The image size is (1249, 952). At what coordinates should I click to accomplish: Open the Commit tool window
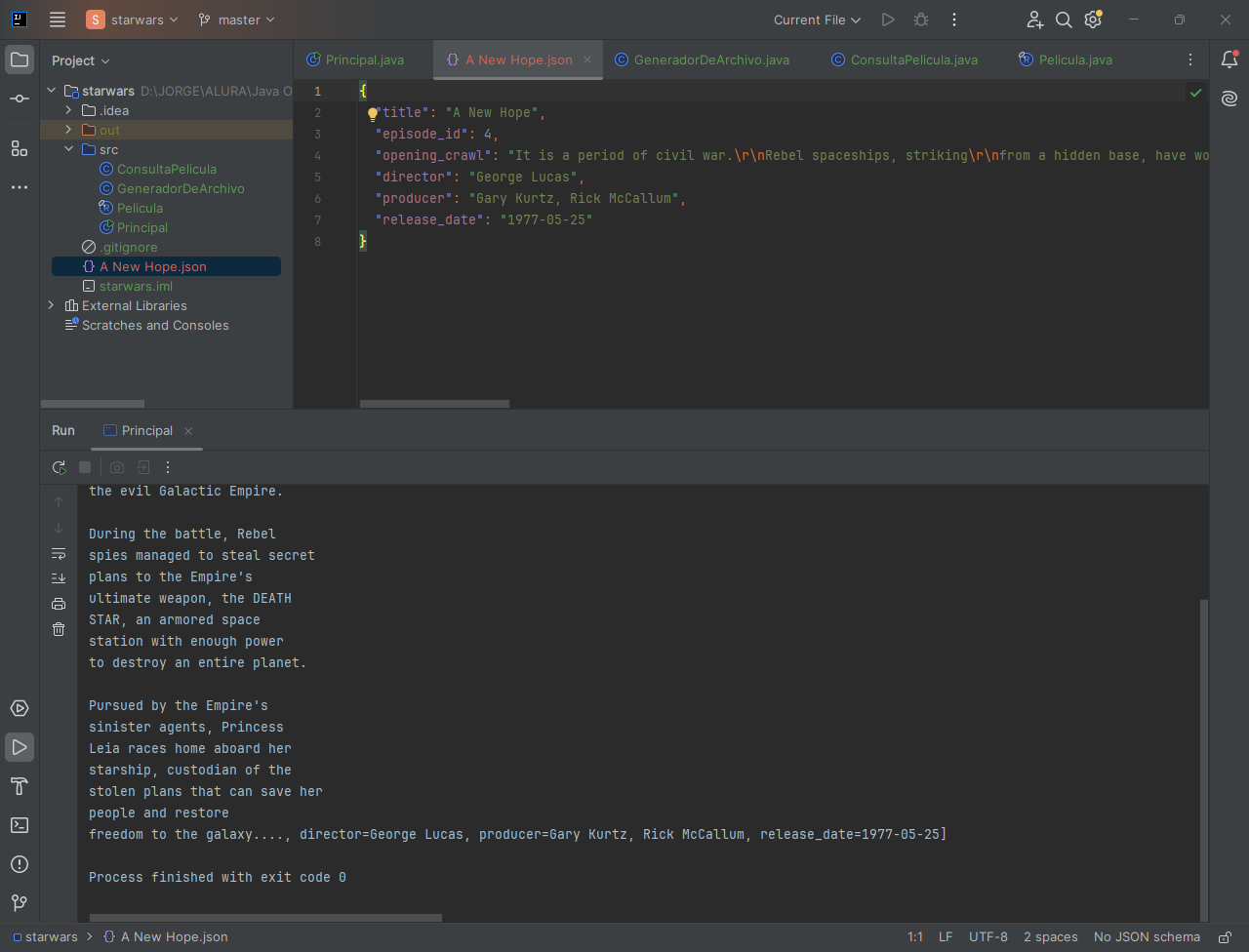coord(20,99)
